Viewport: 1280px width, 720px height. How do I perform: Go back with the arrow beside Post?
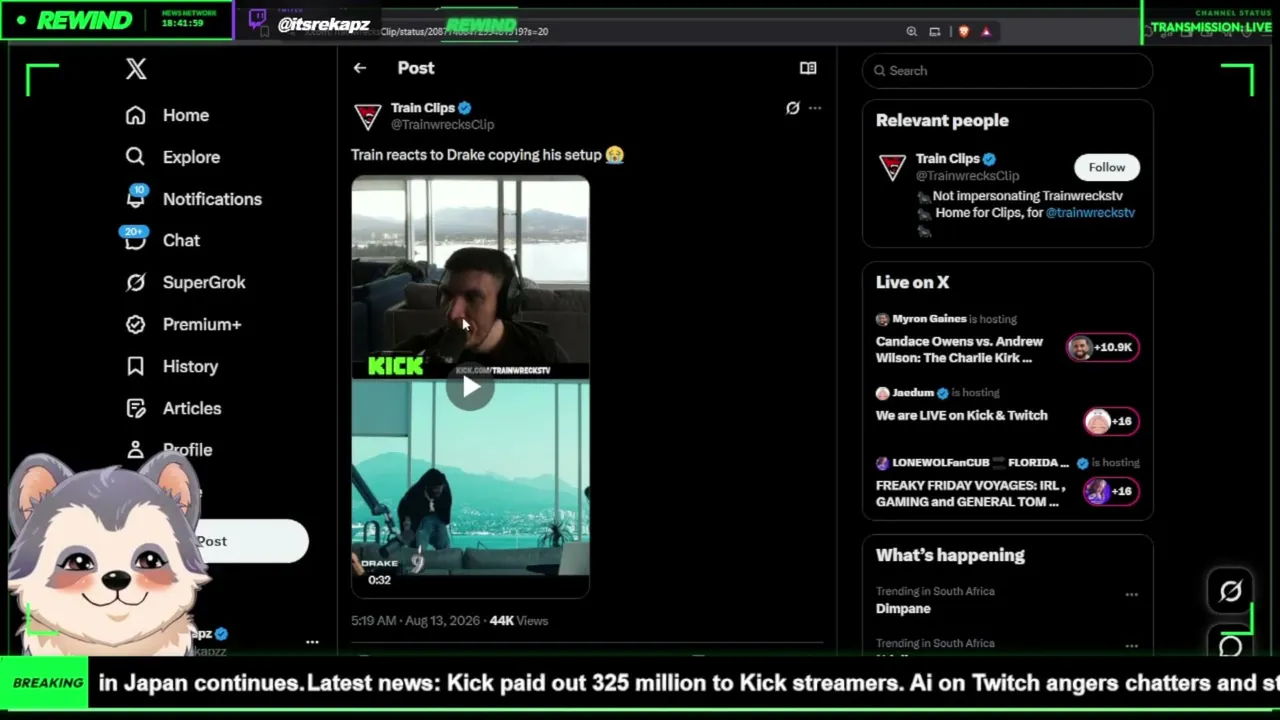(x=360, y=68)
